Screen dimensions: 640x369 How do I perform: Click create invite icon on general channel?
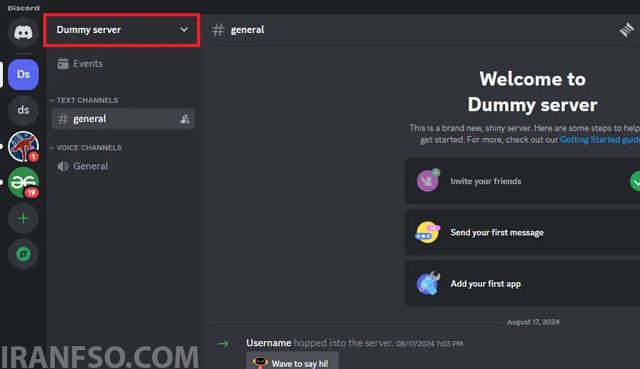185,119
